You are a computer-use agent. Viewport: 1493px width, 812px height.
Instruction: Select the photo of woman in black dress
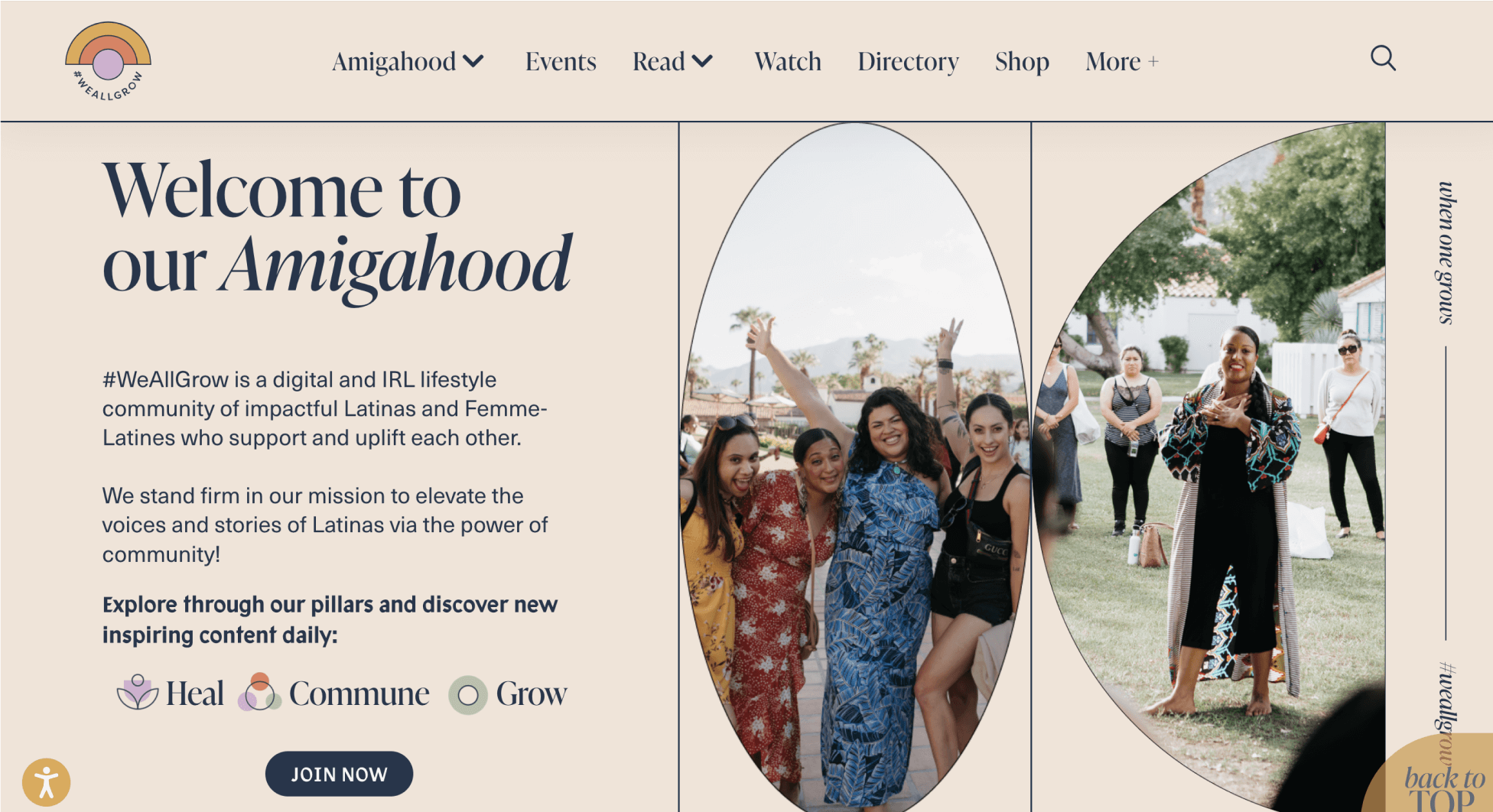pyautogui.click(x=1208, y=466)
